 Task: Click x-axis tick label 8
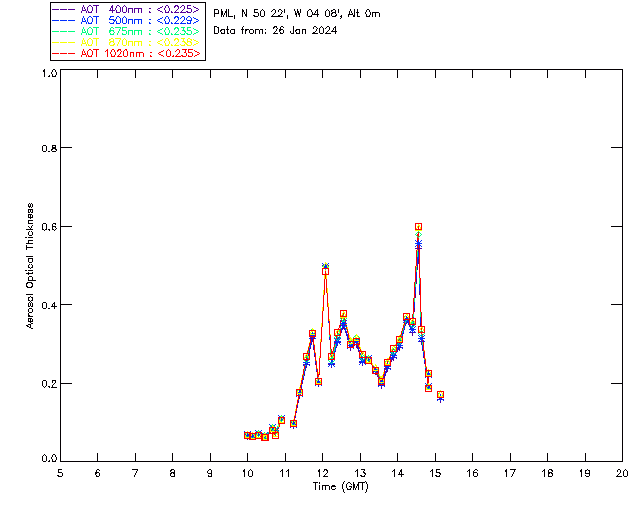coord(173,473)
